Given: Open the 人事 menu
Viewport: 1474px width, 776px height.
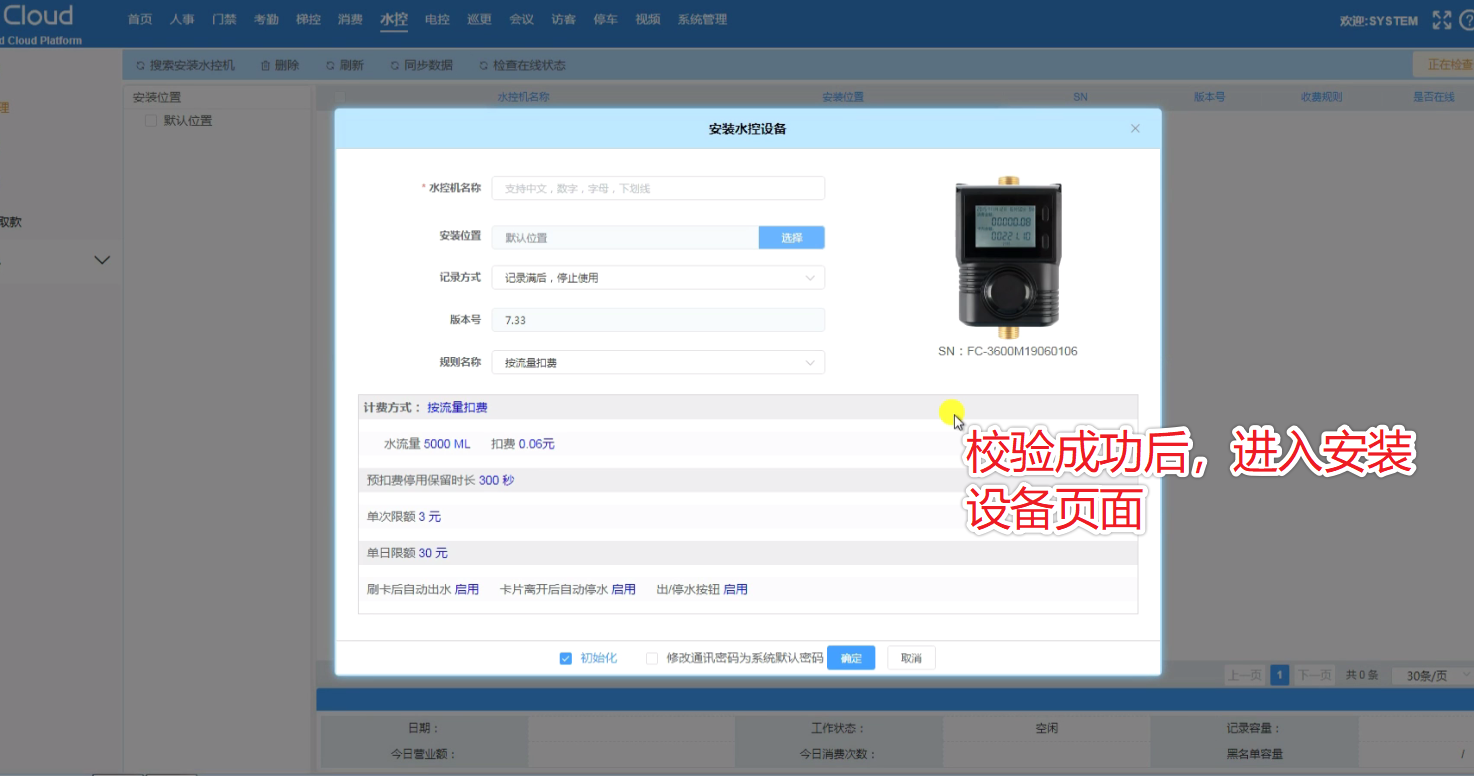Looking at the screenshot, I should click(182, 20).
